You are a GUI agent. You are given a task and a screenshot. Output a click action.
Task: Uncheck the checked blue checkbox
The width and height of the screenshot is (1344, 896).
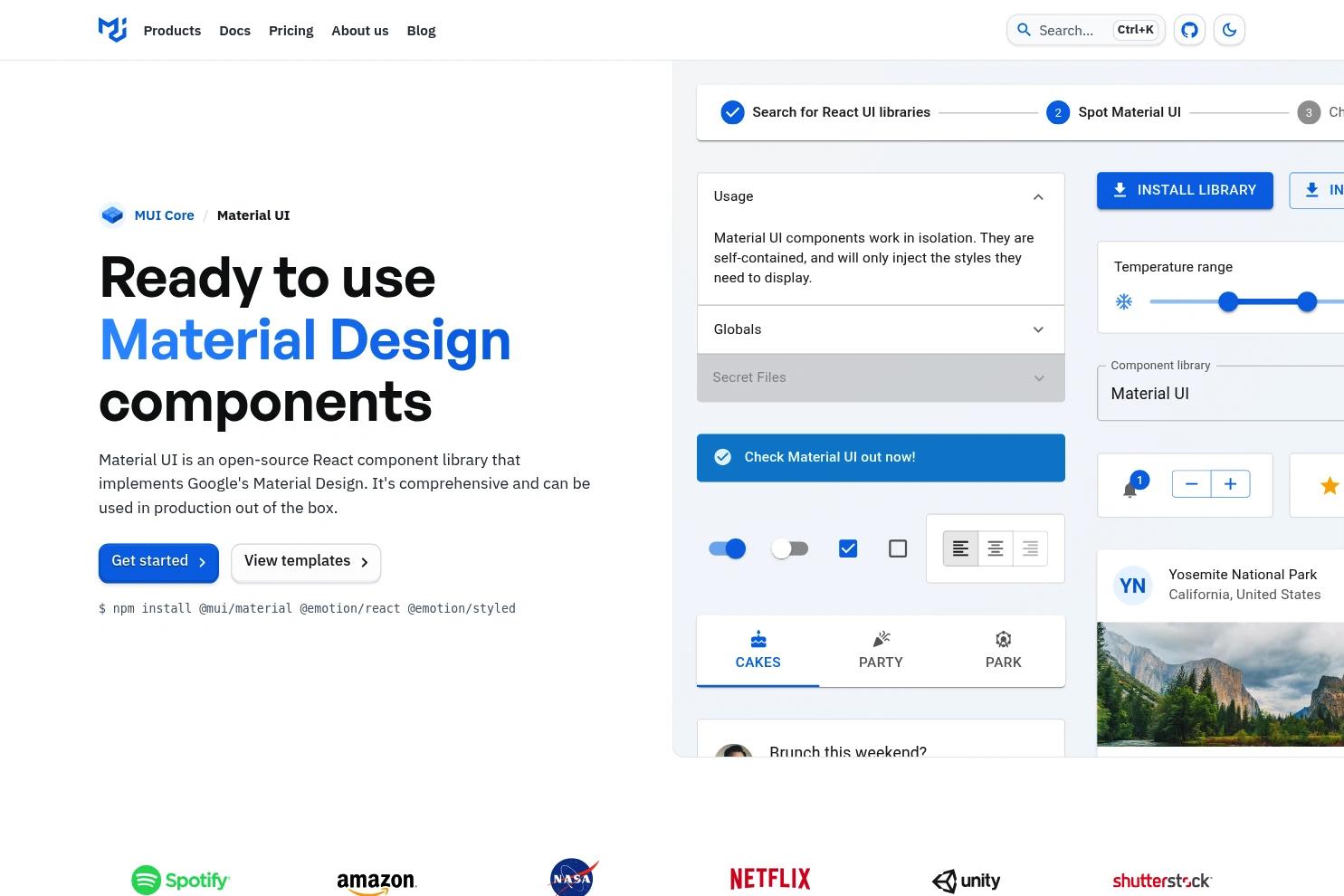(x=848, y=548)
